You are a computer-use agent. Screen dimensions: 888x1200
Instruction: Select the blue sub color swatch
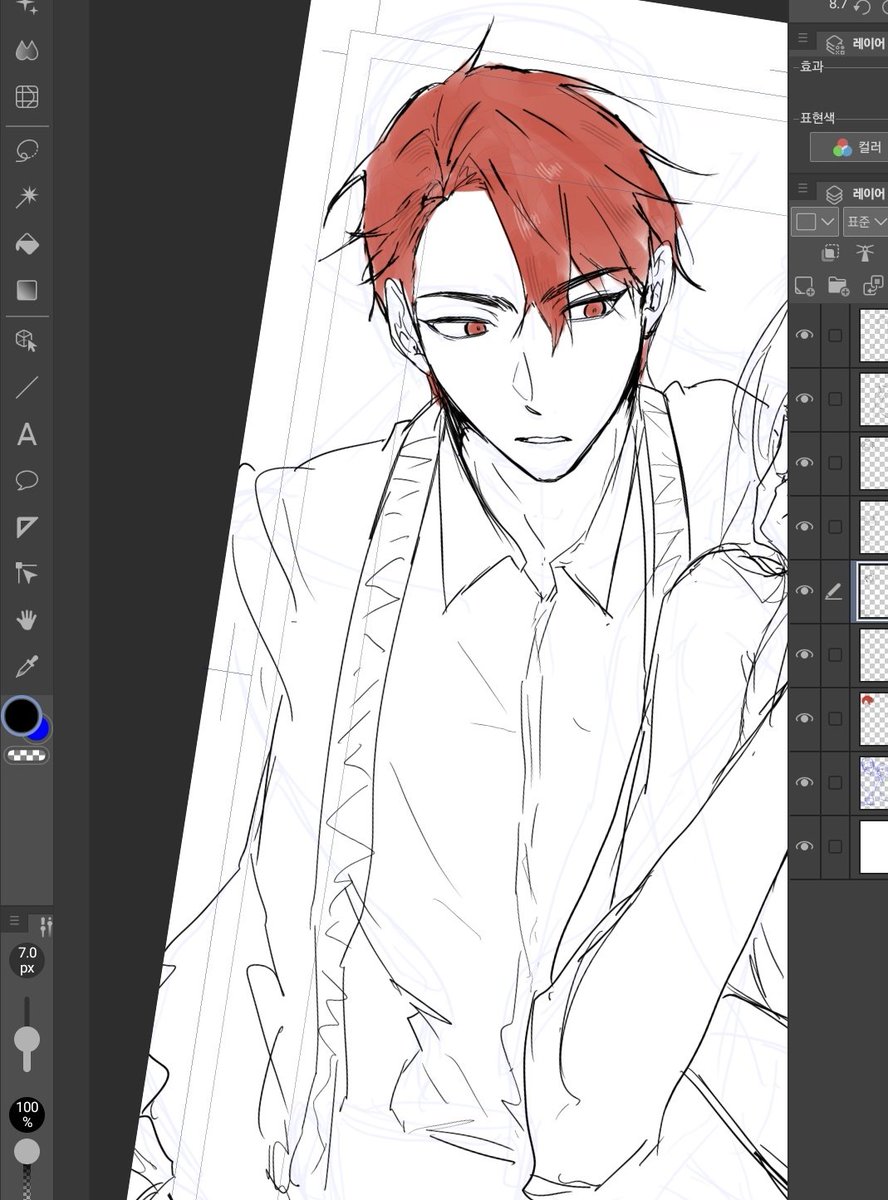pyautogui.click(x=42, y=730)
